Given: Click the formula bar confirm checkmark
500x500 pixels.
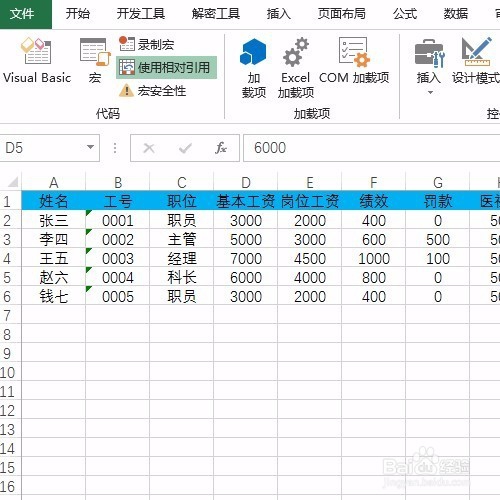Looking at the screenshot, I should [x=185, y=148].
